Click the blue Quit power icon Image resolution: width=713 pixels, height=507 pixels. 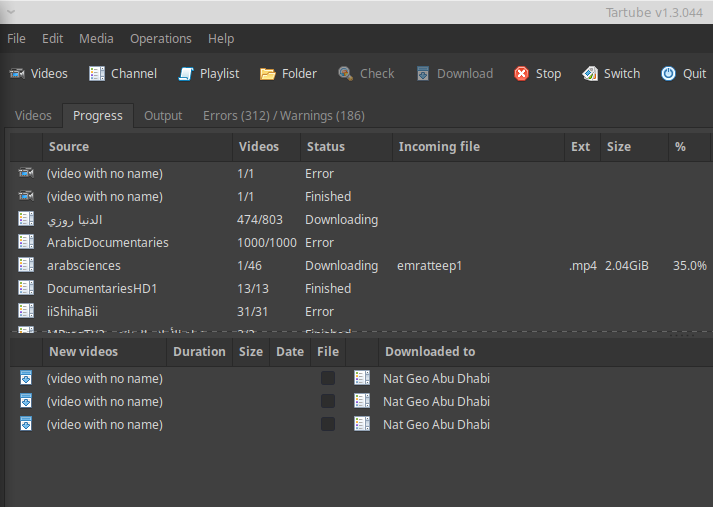(668, 73)
